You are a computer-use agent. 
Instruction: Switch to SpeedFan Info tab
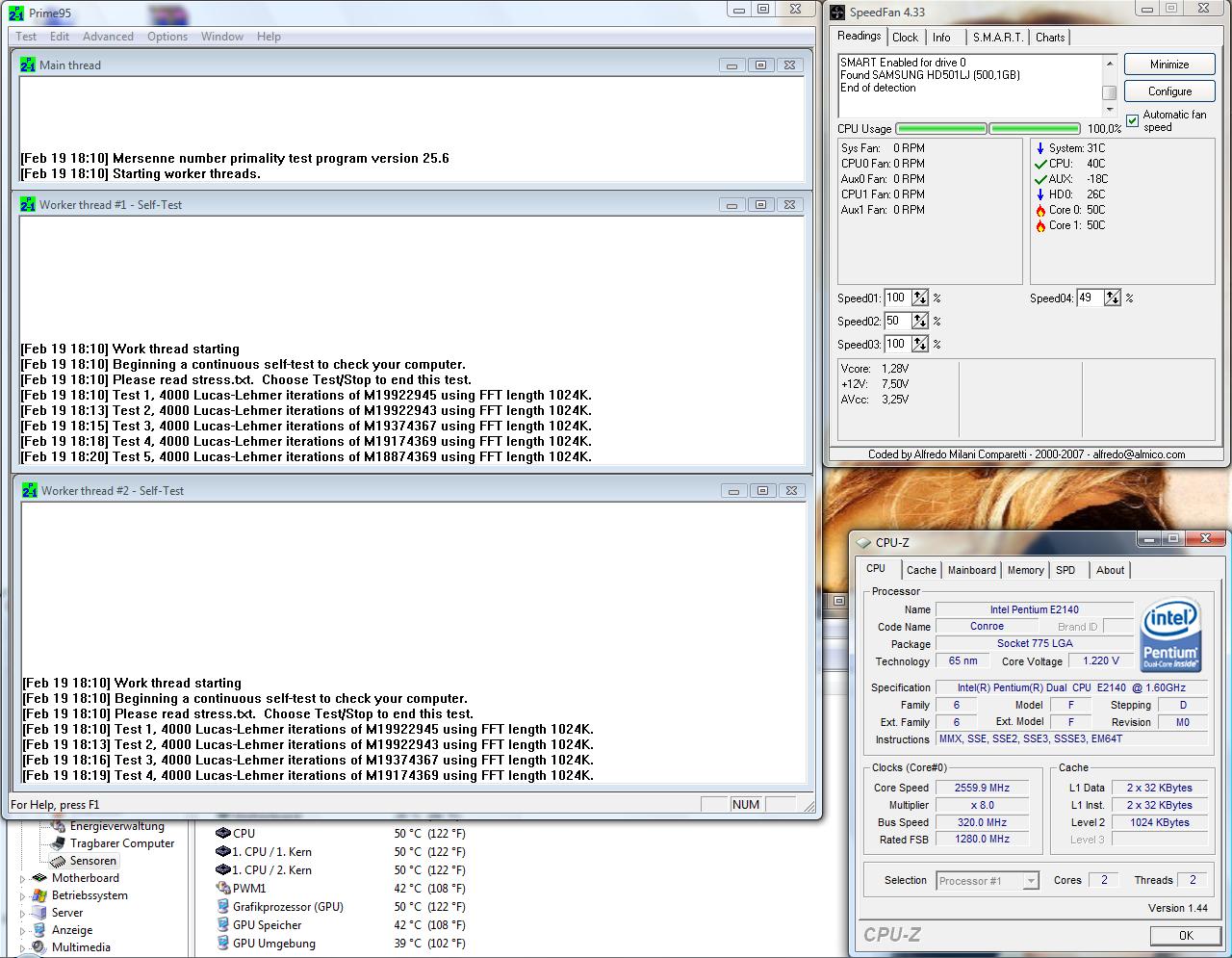point(941,38)
